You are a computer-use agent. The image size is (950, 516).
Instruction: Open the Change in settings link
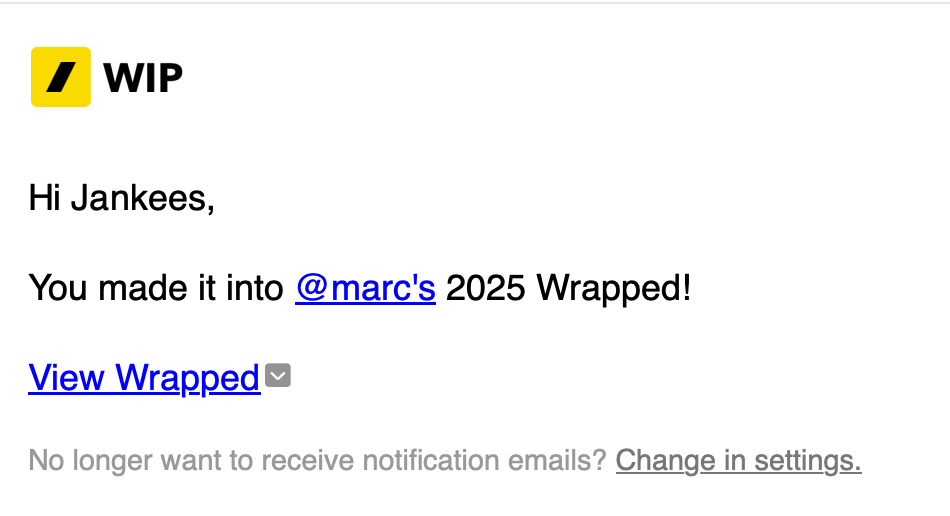click(x=739, y=460)
